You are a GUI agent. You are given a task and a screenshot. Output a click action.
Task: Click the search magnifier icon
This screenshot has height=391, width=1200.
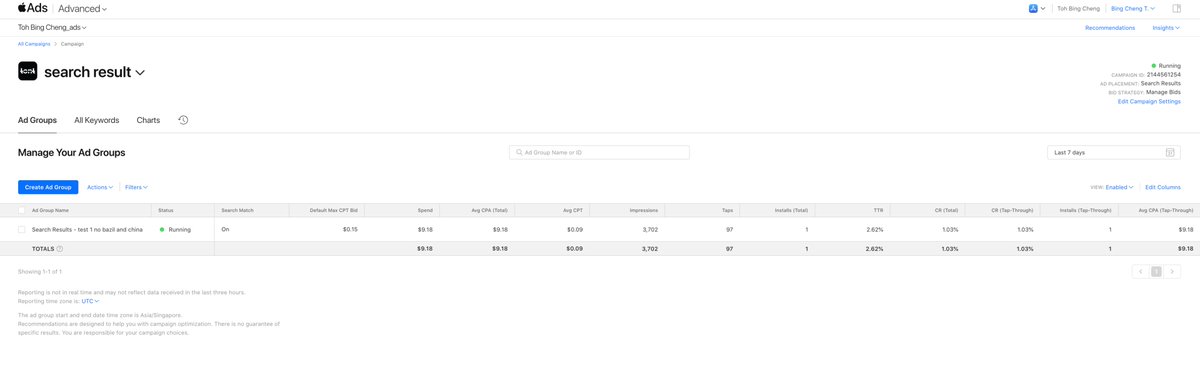coord(518,152)
